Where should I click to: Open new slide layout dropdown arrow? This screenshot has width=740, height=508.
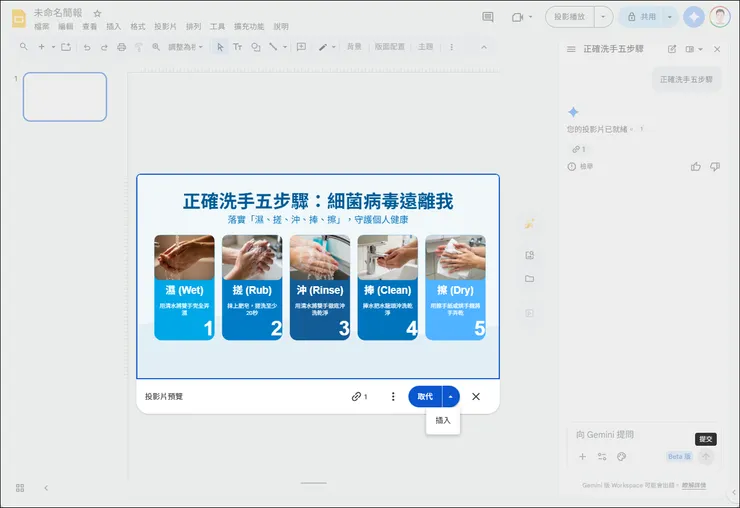click(53, 47)
